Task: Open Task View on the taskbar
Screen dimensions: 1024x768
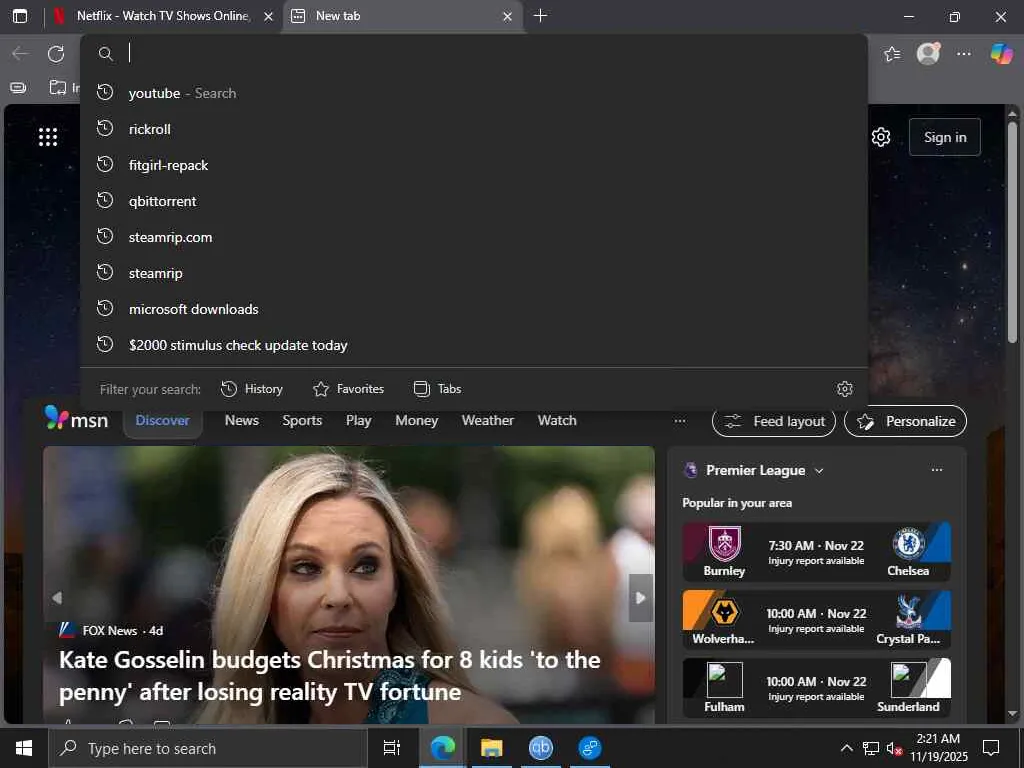Action: coord(391,748)
